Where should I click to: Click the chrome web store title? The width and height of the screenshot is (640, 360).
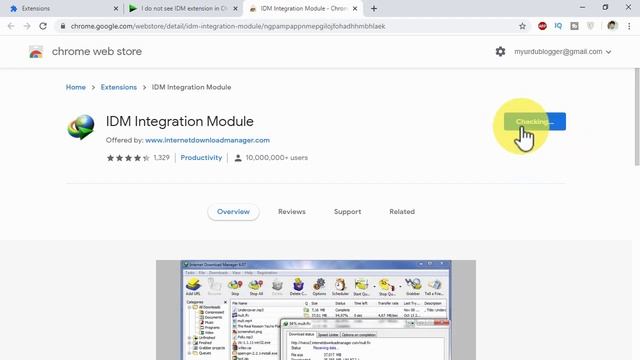pos(97,52)
